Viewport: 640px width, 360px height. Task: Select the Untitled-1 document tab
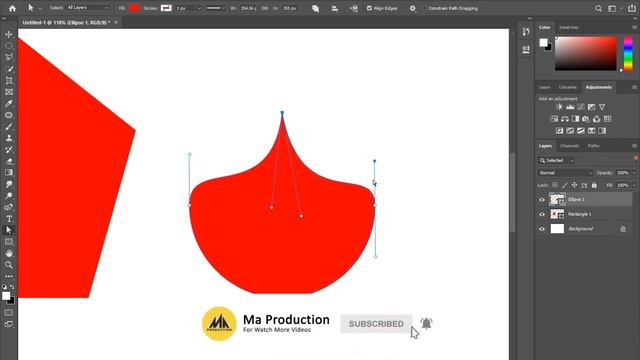pos(66,22)
